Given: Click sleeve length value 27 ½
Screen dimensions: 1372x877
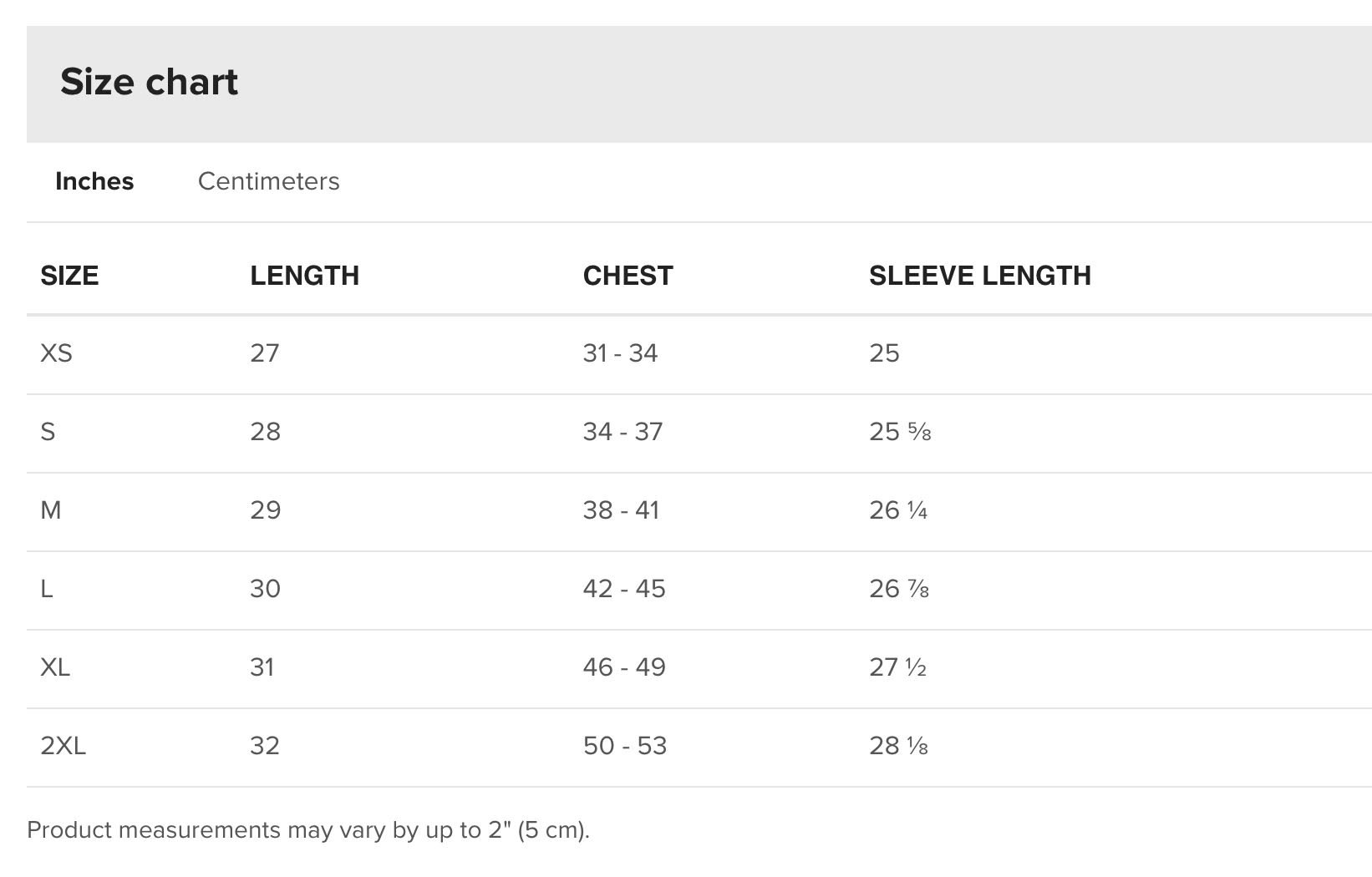Looking at the screenshot, I should click(x=897, y=667).
